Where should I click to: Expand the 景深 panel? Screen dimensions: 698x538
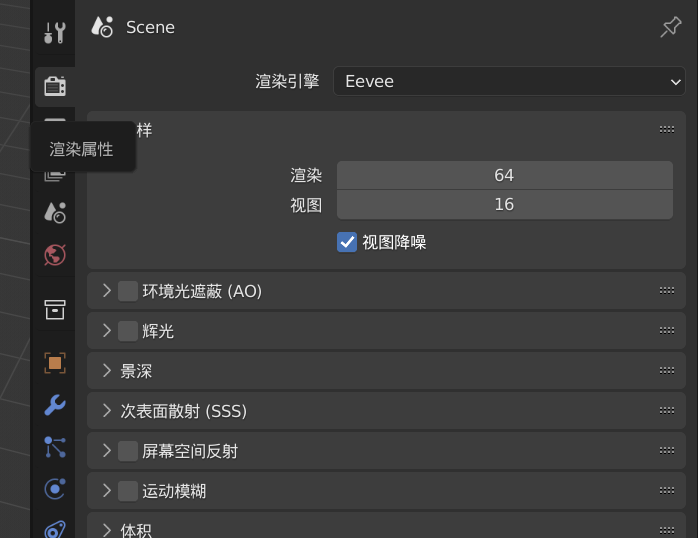(x=386, y=371)
